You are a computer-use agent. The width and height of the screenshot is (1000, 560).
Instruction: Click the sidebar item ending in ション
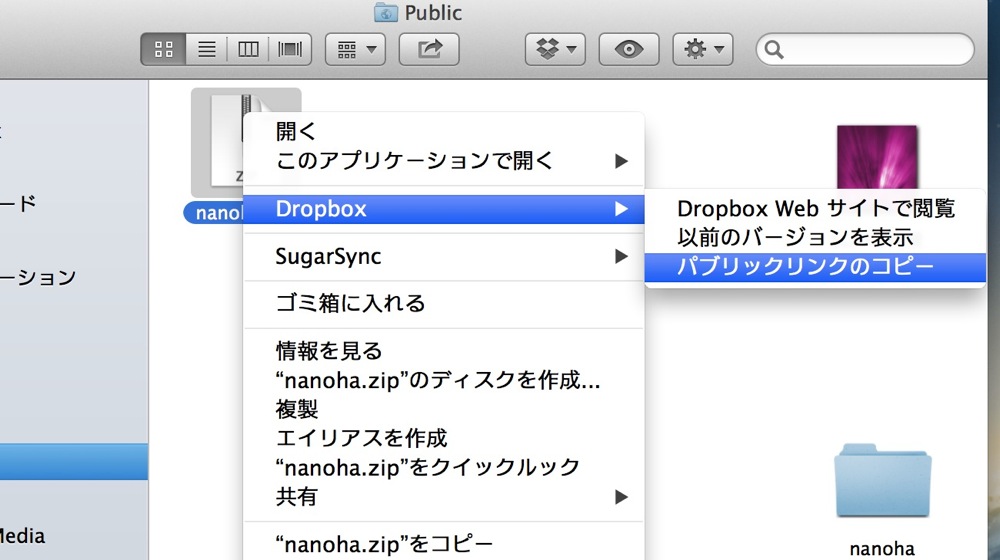pyautogui.click(x=38, y=277)
